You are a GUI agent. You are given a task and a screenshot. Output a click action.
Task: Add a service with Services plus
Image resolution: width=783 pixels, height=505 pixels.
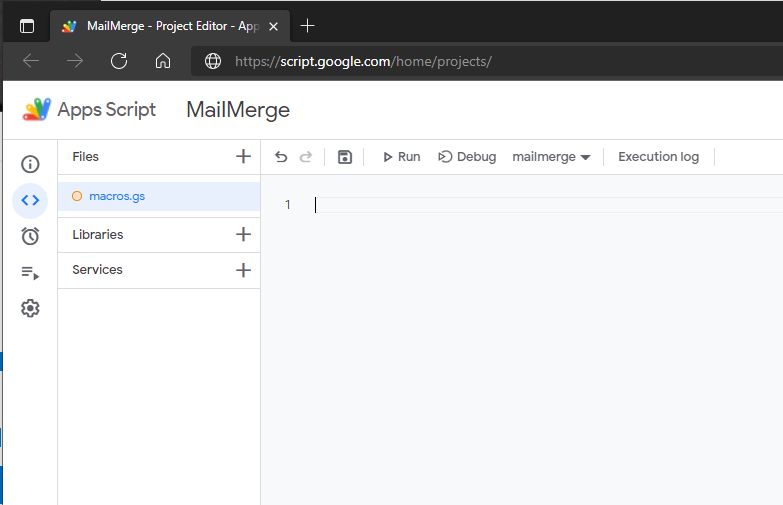[x=243, y=270]
